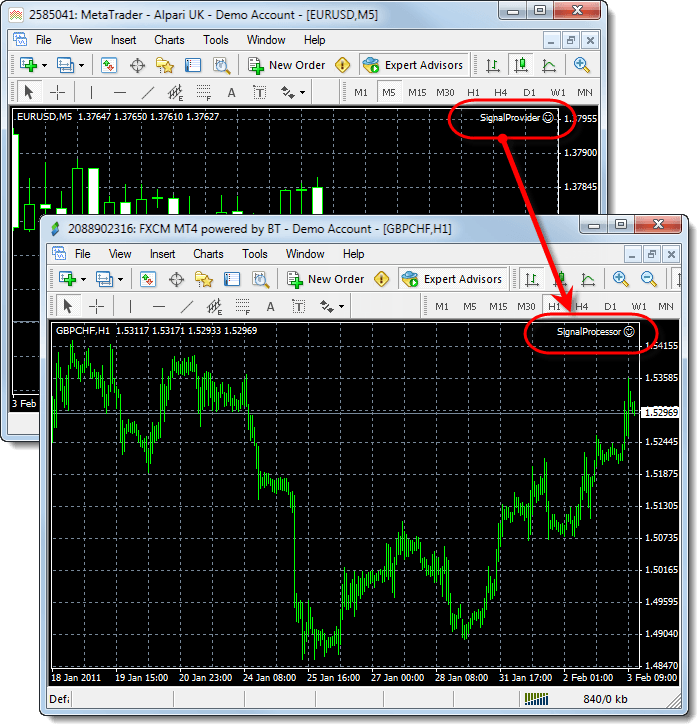Open Profiles icon in FXCM window
This screenshot has height=725, width=698.
[104, 279]
